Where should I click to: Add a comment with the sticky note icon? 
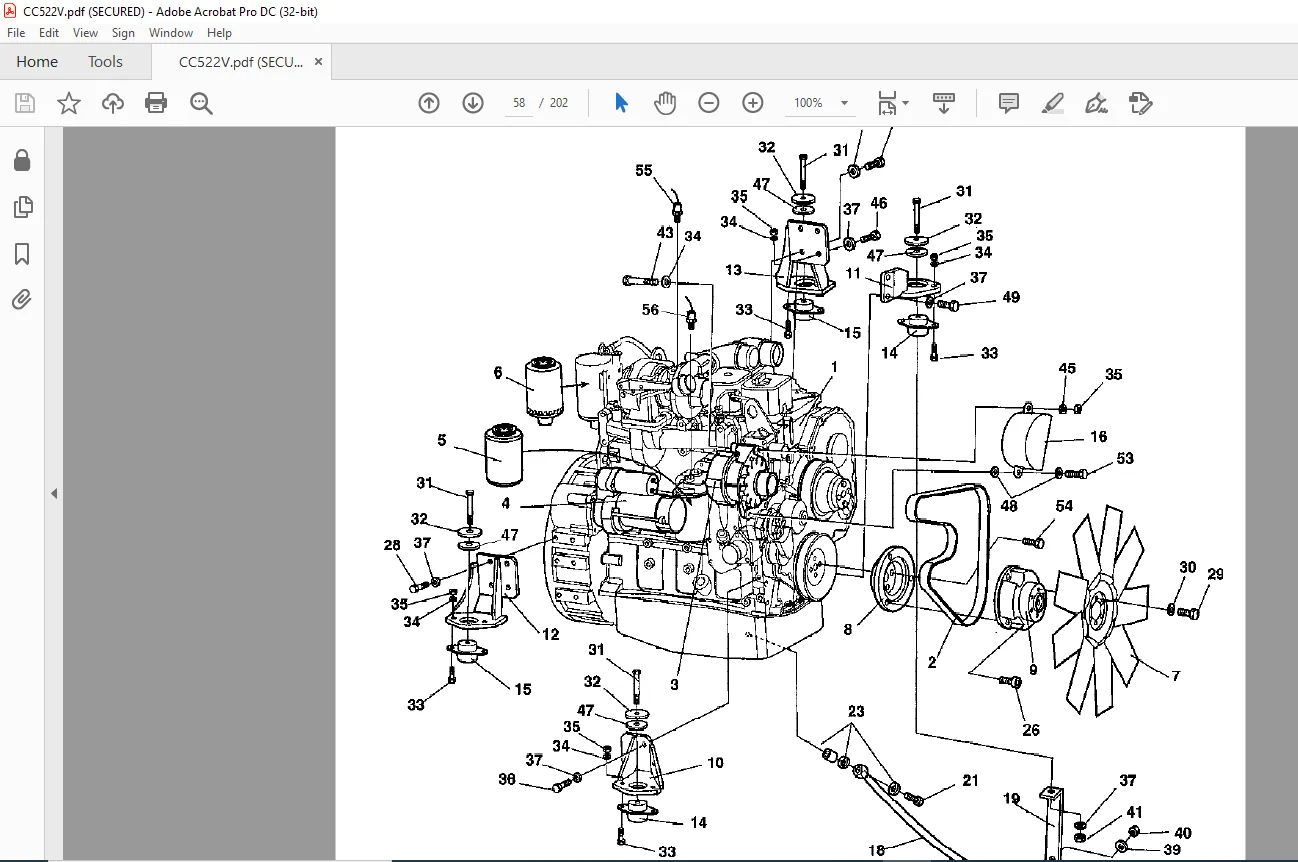click(1009, 103)
